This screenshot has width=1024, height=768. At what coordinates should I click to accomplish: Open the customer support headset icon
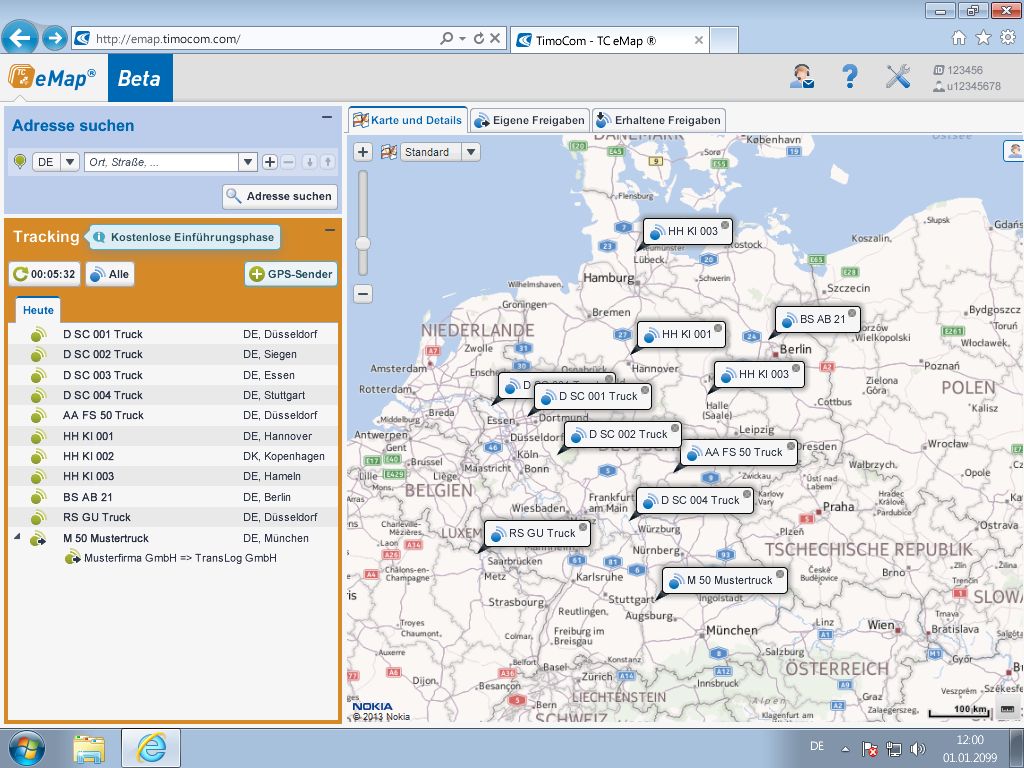click(x=801, y=77)
